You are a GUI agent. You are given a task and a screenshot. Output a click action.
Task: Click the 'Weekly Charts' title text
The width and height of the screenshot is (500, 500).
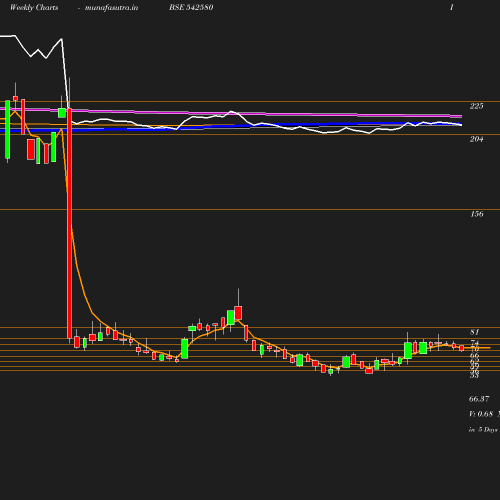34,8
